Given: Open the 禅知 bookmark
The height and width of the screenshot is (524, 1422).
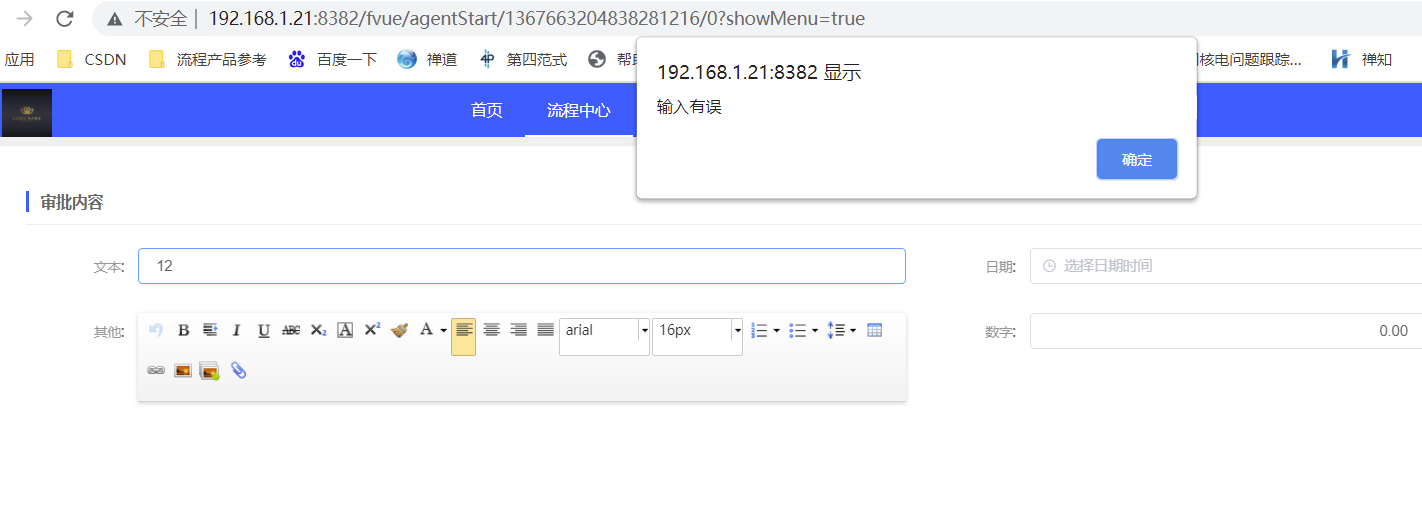Looking at the screenshot, I should pos(1361,59).
